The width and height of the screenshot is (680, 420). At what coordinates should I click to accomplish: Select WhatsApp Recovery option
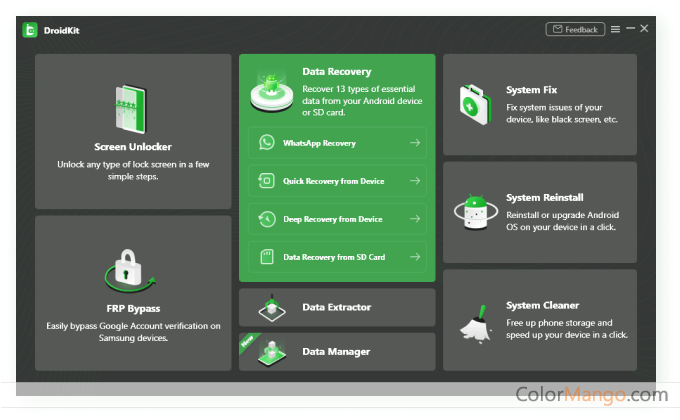[318, 143]
